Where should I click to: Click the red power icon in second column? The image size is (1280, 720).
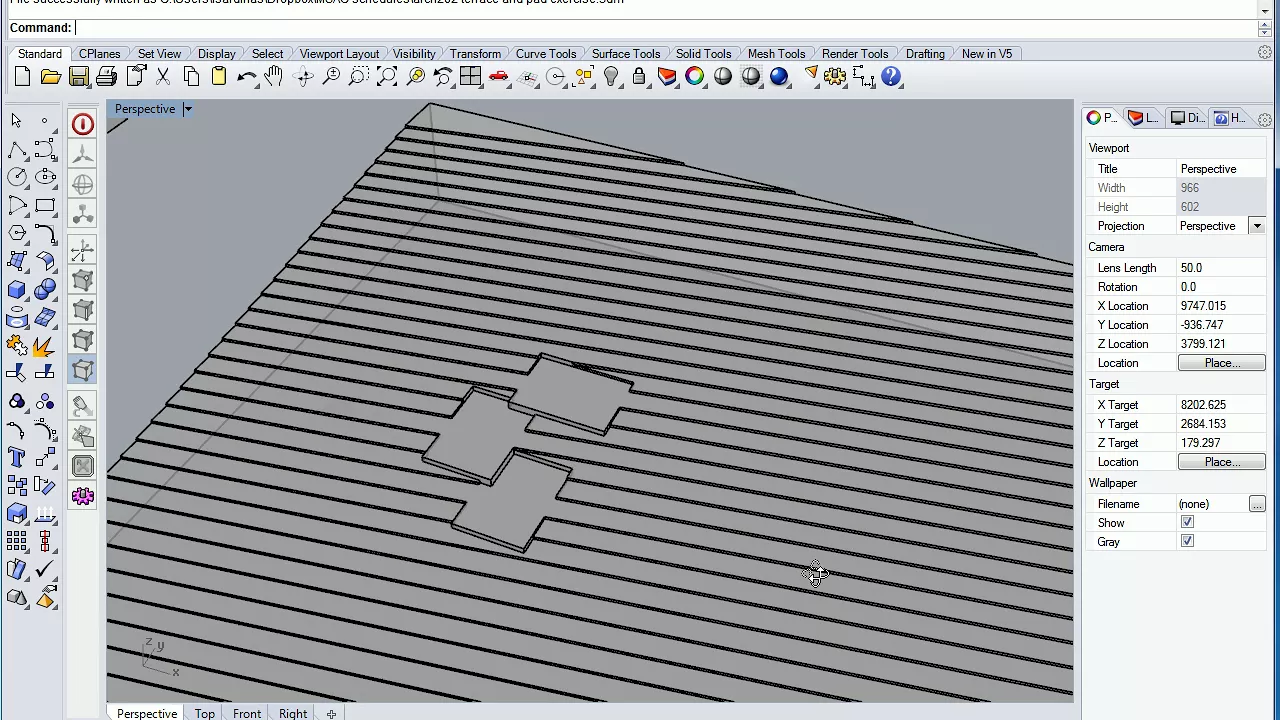[83, 124]
